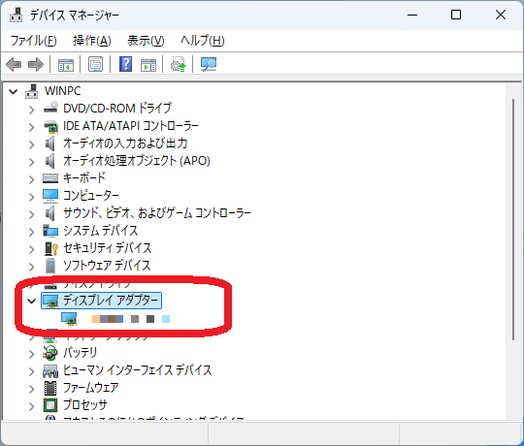This screenshot has width=524, height=446.
Task: Collapse ディスプレイ アダプター category
Action: coord(31,301)
